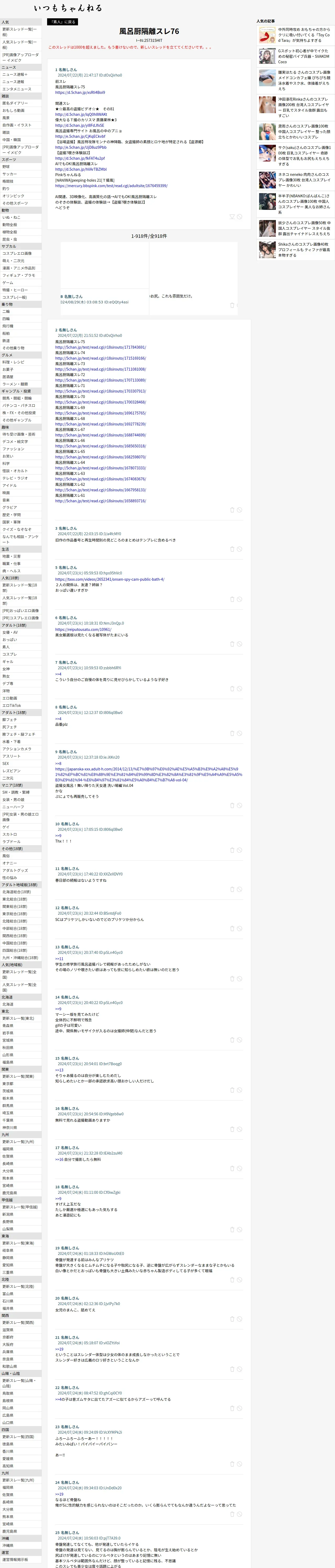Image resolution: width=335 pixels, height=1568 pixels.
Task: Click the block icon on post 11
Action: [239, 889]
